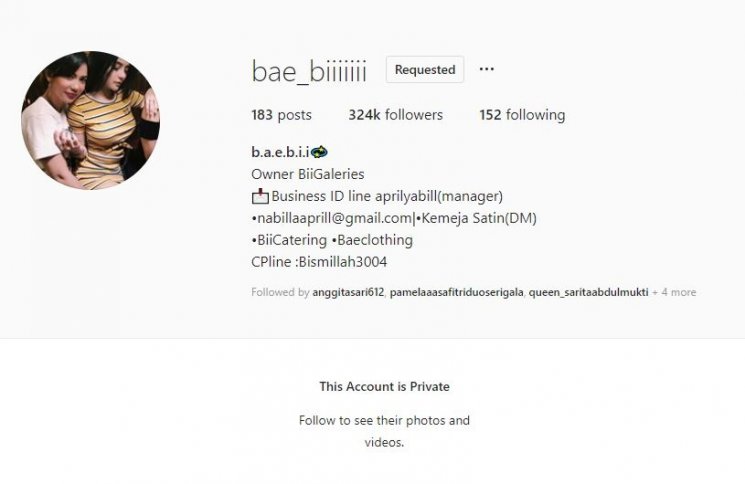This screenshot has height=484, width=745.
Task: Click the inbox icon before Business ID
Action: [x=260, y=196]
